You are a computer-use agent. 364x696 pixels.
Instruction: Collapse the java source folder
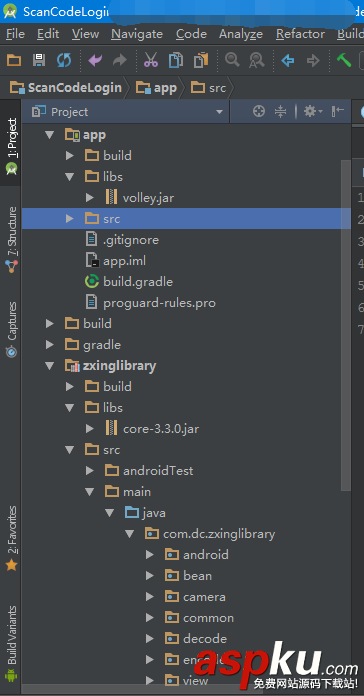(109, 513)
